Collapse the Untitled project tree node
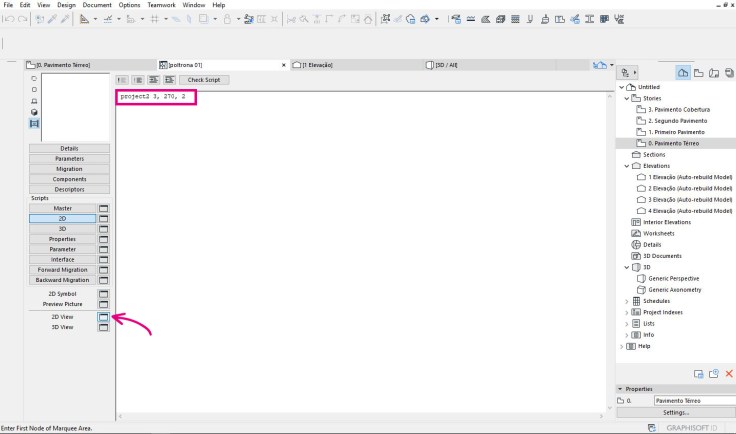The height and width of the screenshot is (434, 736). [x=621, y=87]
